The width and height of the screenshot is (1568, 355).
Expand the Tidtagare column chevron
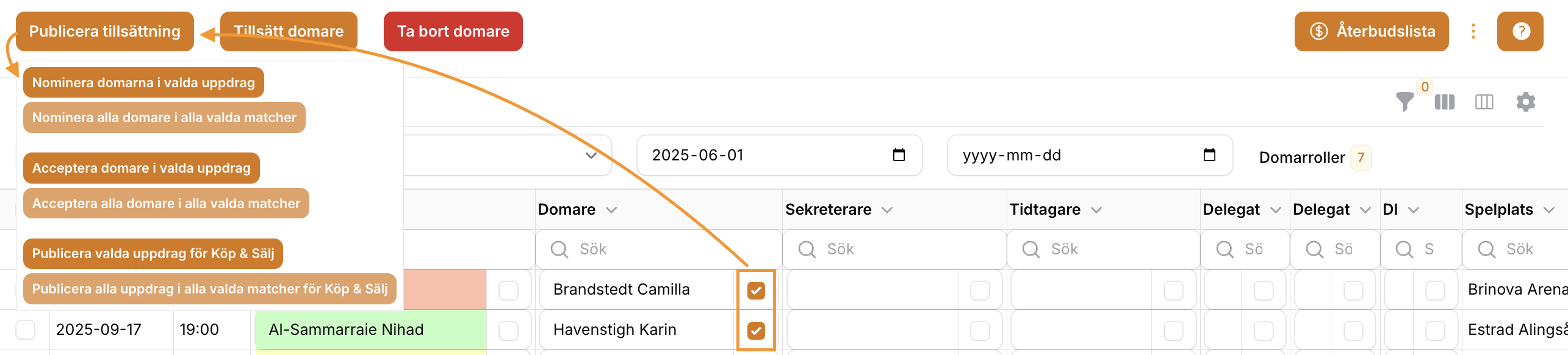[x=1096, y=210]
